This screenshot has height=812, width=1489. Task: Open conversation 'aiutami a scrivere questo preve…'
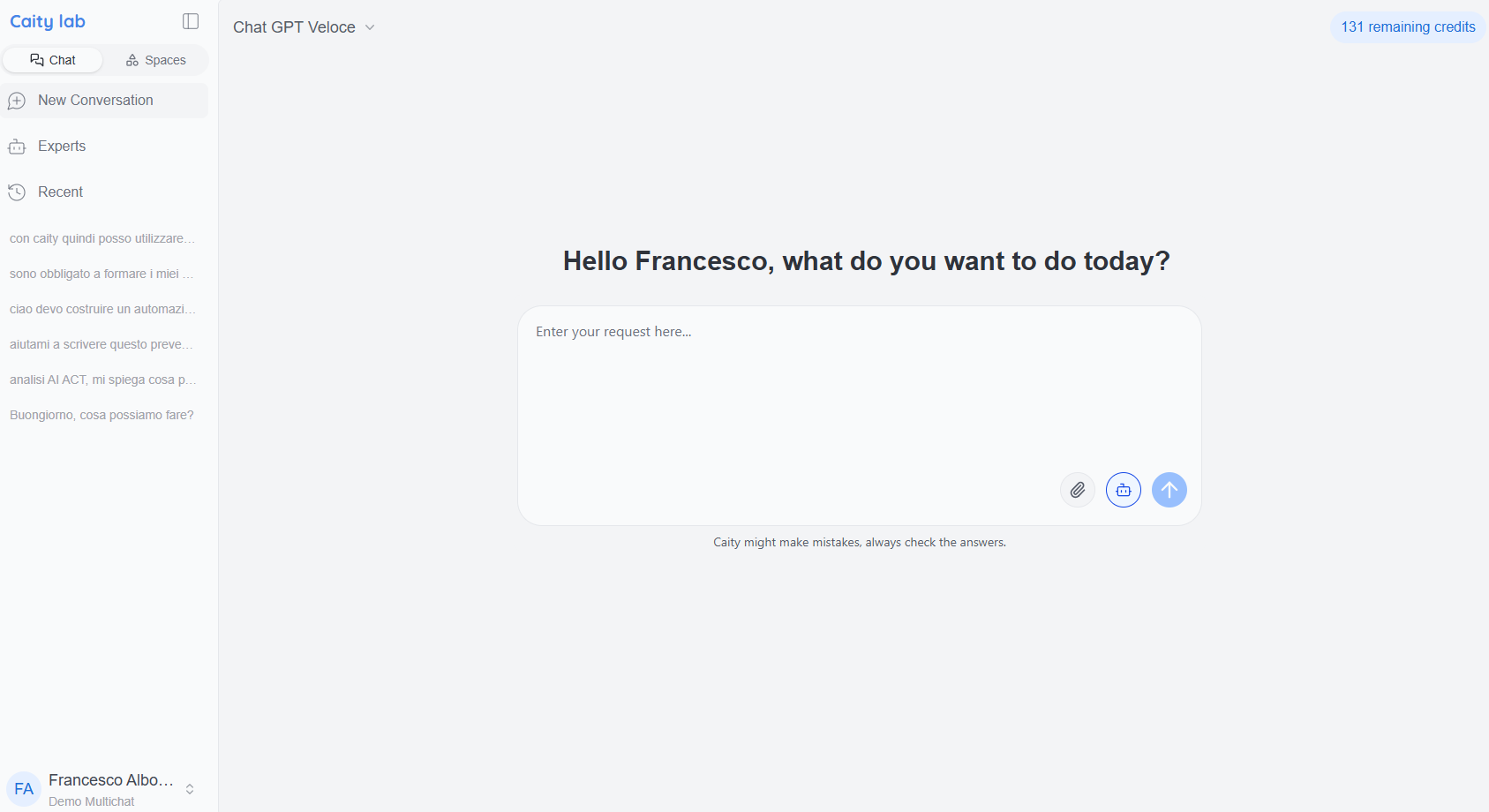102,344
